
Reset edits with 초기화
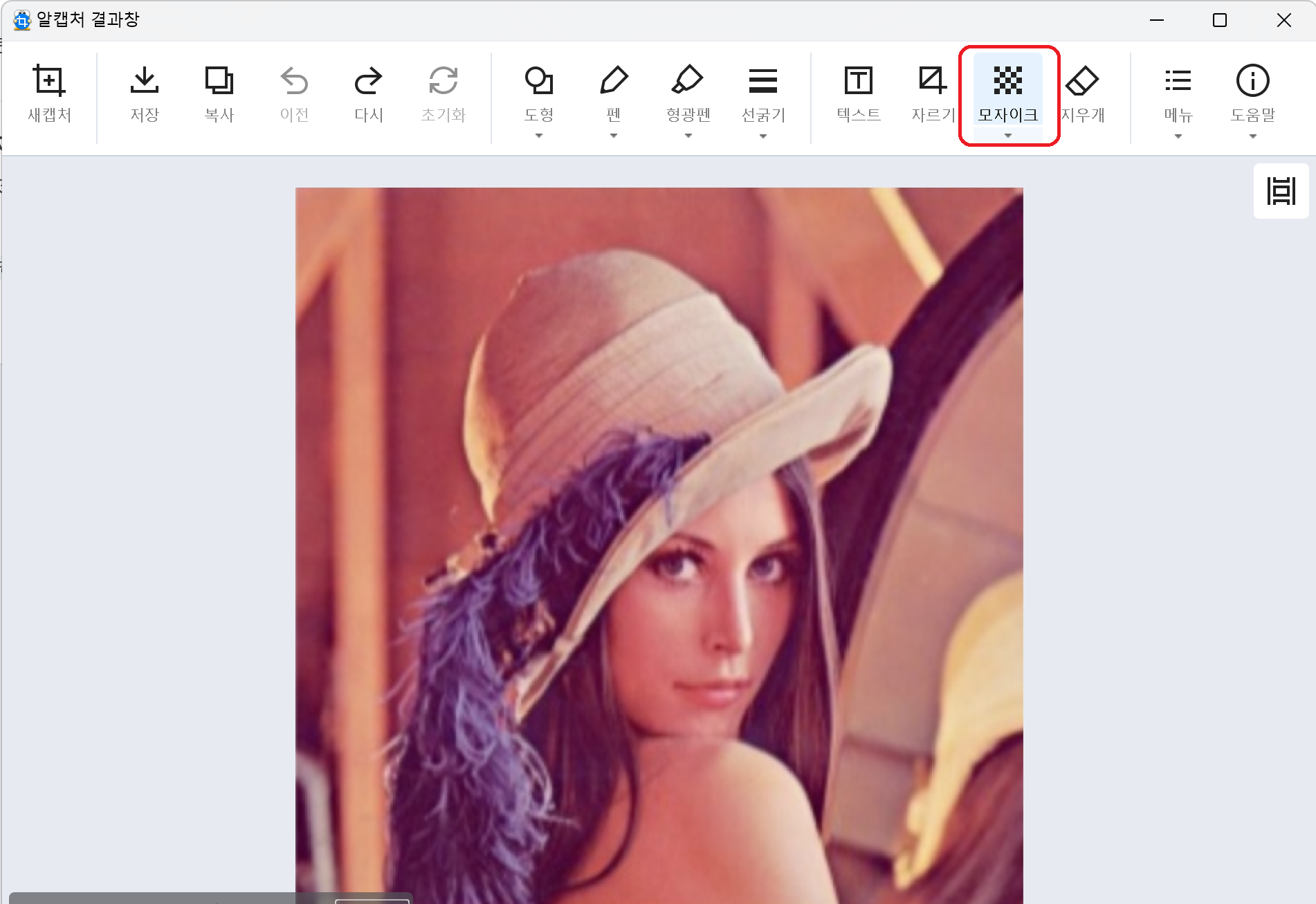444,93
